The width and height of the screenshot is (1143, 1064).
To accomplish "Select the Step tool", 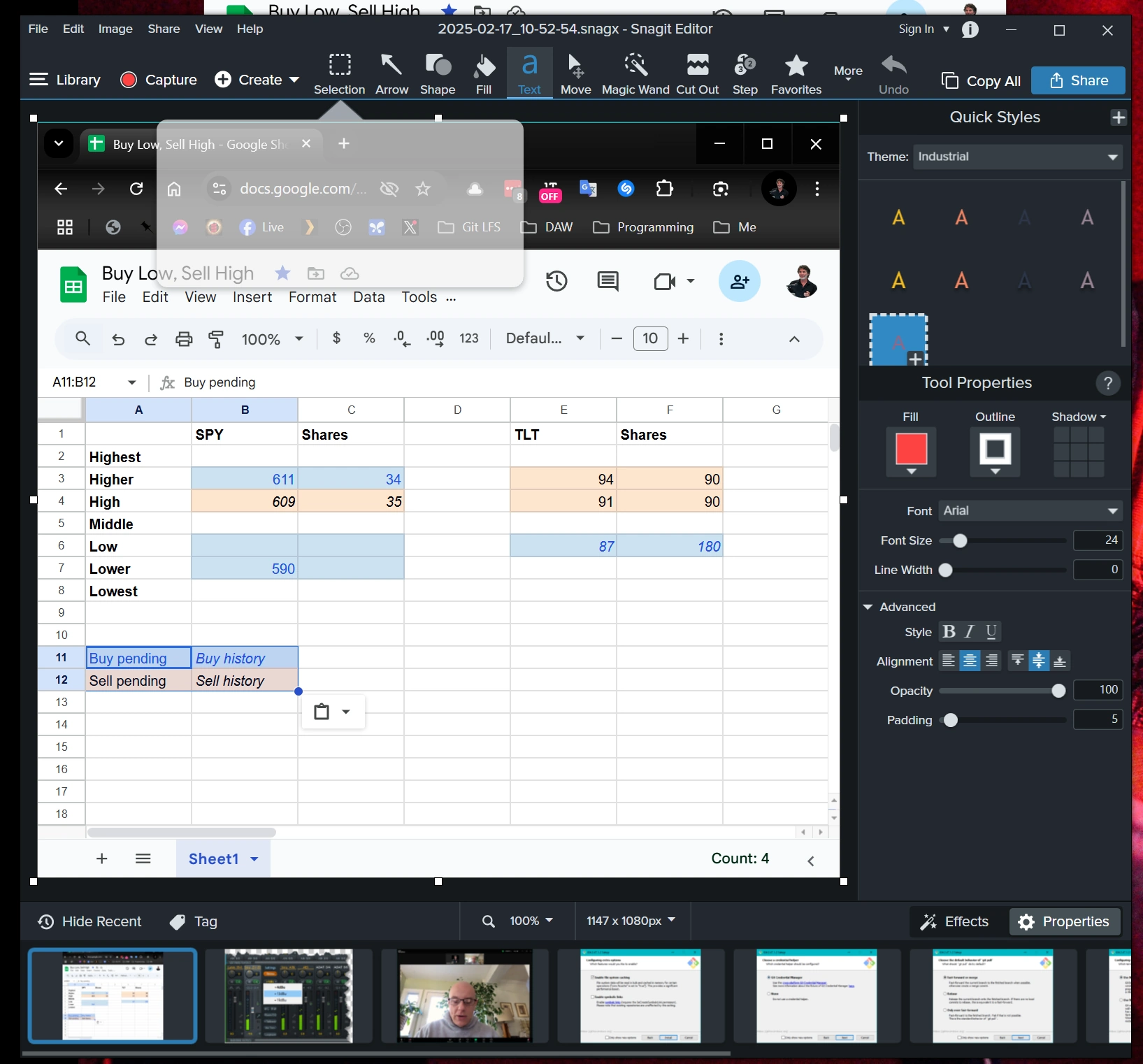I will pos(745,73).
